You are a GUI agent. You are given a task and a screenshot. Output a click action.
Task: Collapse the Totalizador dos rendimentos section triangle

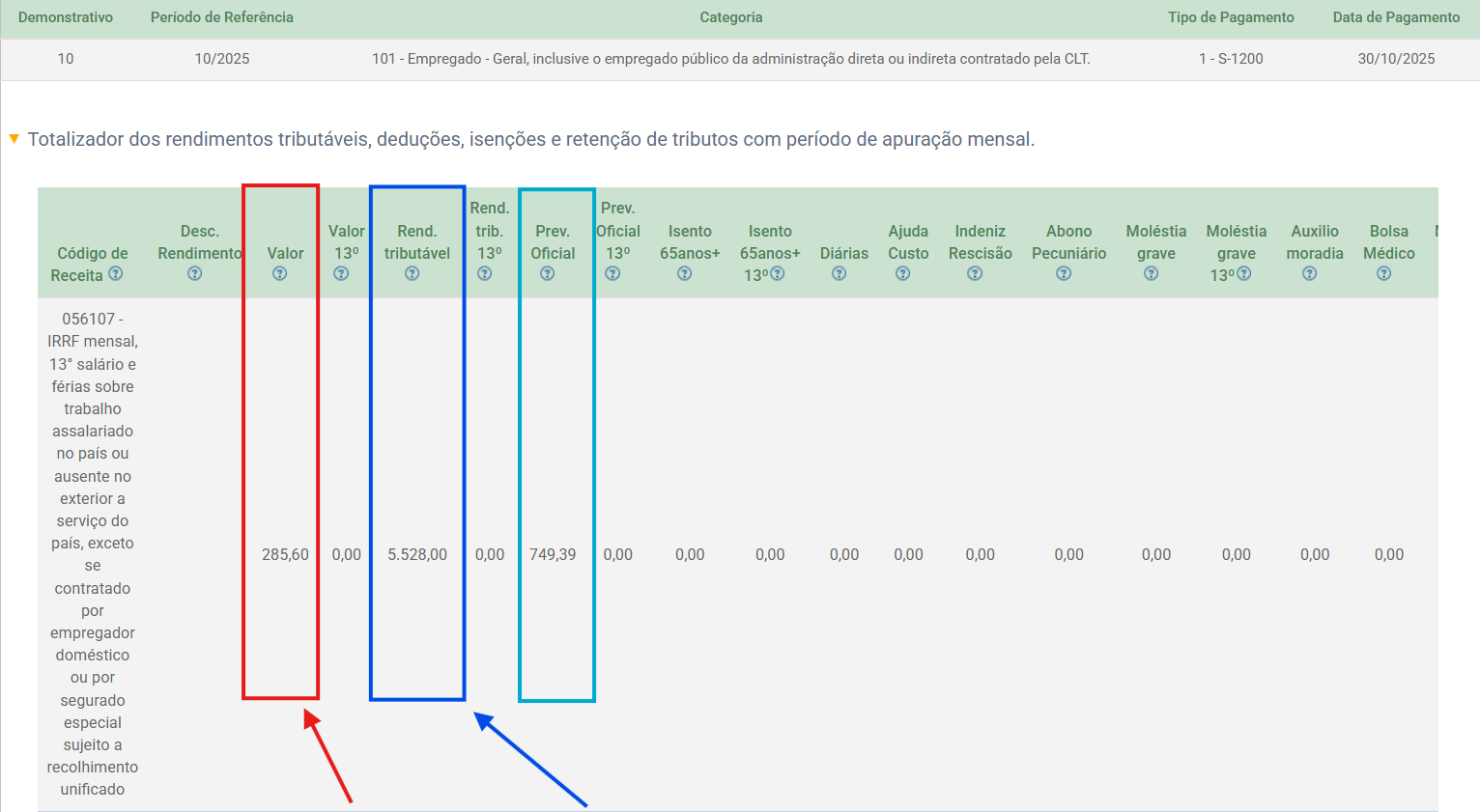(x=14, y=139)
